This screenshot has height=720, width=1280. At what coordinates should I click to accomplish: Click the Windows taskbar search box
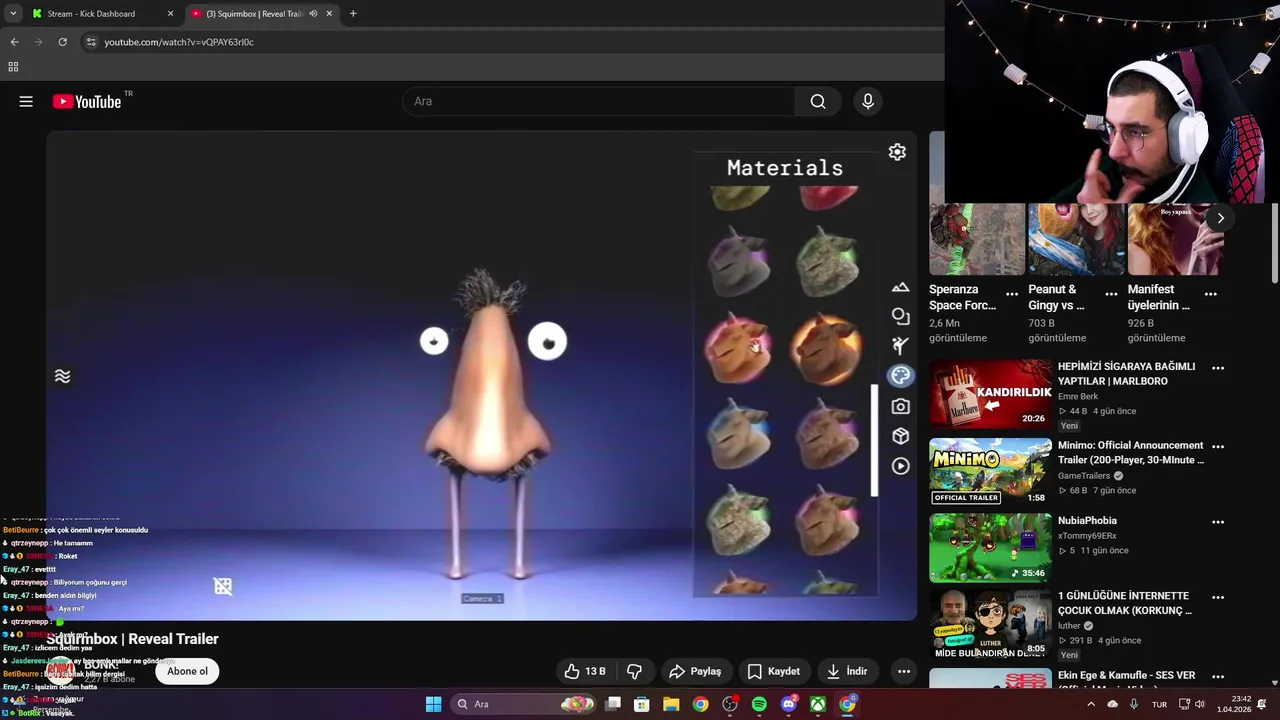click(525, 704)
